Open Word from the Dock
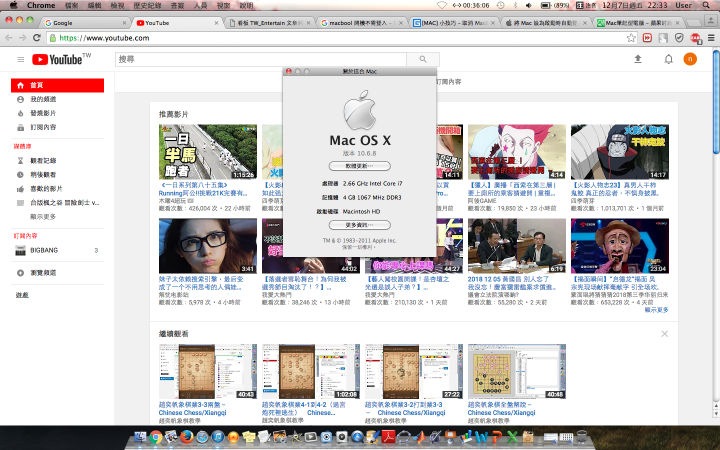The height and width of the screenshot is (450, 720). point(482,437)
